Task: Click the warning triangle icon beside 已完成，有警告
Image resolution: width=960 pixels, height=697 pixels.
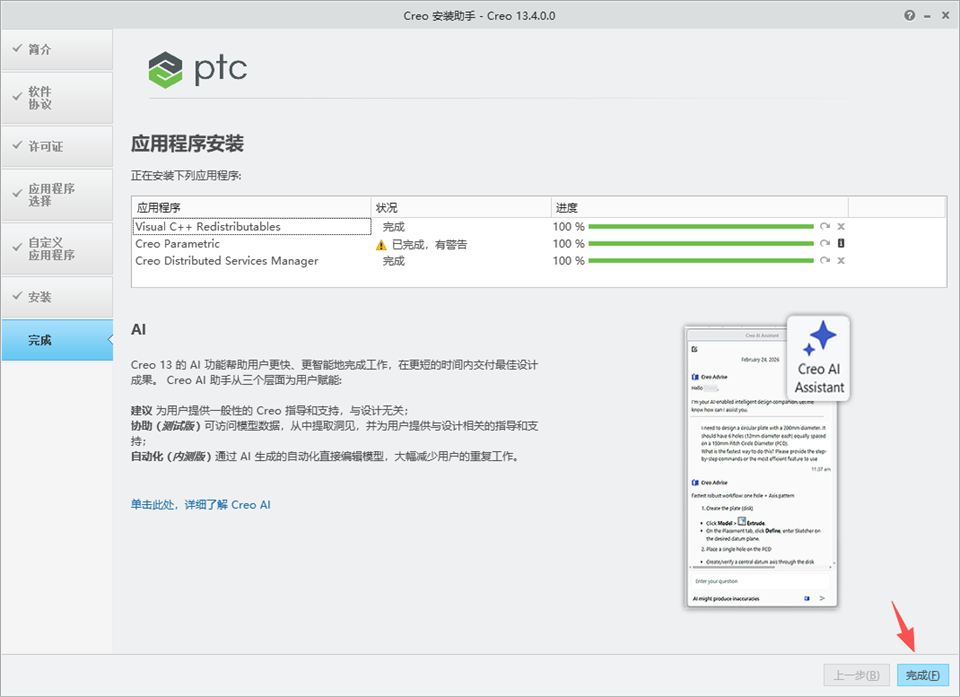Action: point(381,245)
